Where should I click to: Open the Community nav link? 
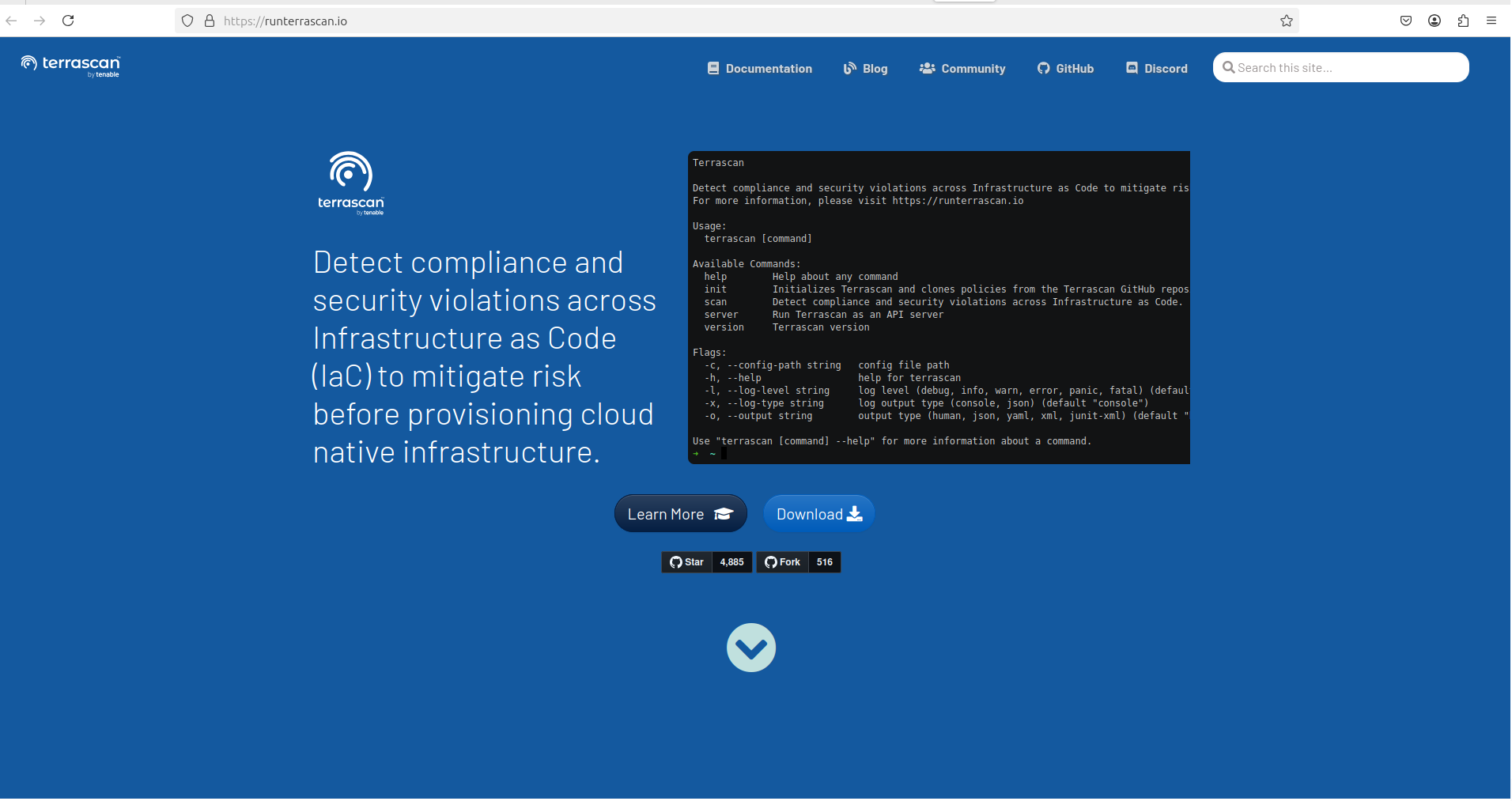point(962,69)
